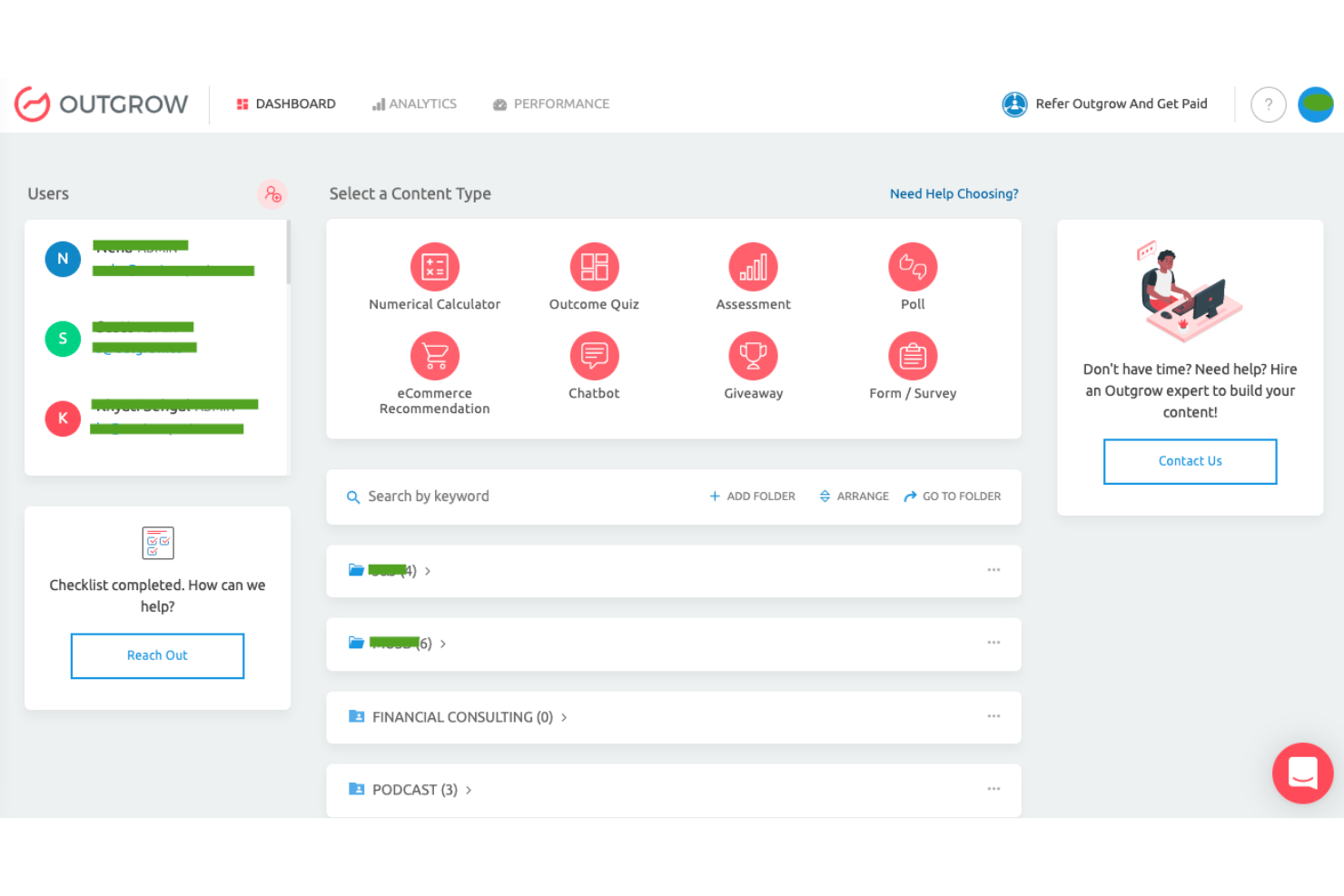Choose the Form / Survey icon

[x=913, y=356]
